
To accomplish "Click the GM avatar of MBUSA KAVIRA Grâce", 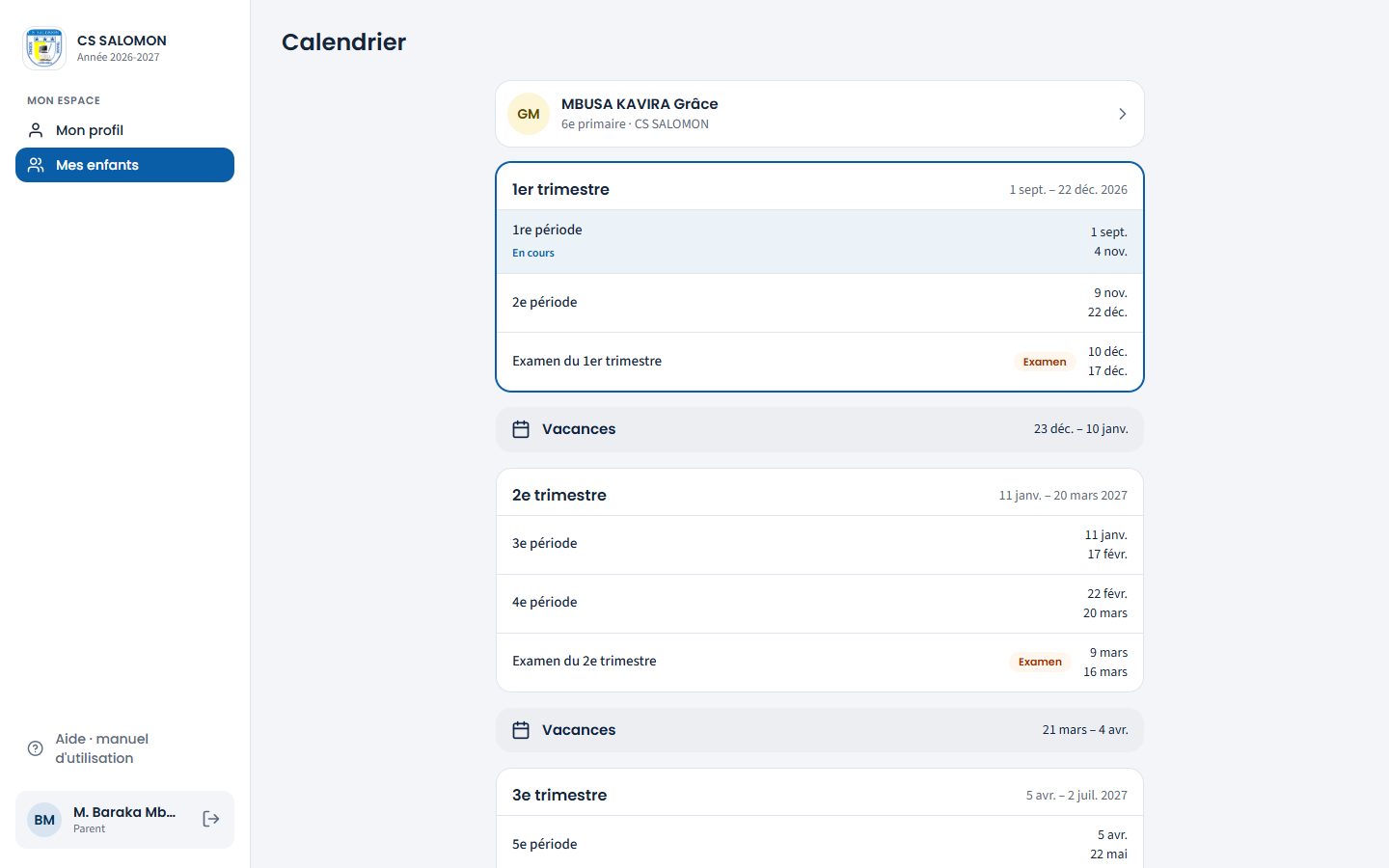I will (529, 114).
